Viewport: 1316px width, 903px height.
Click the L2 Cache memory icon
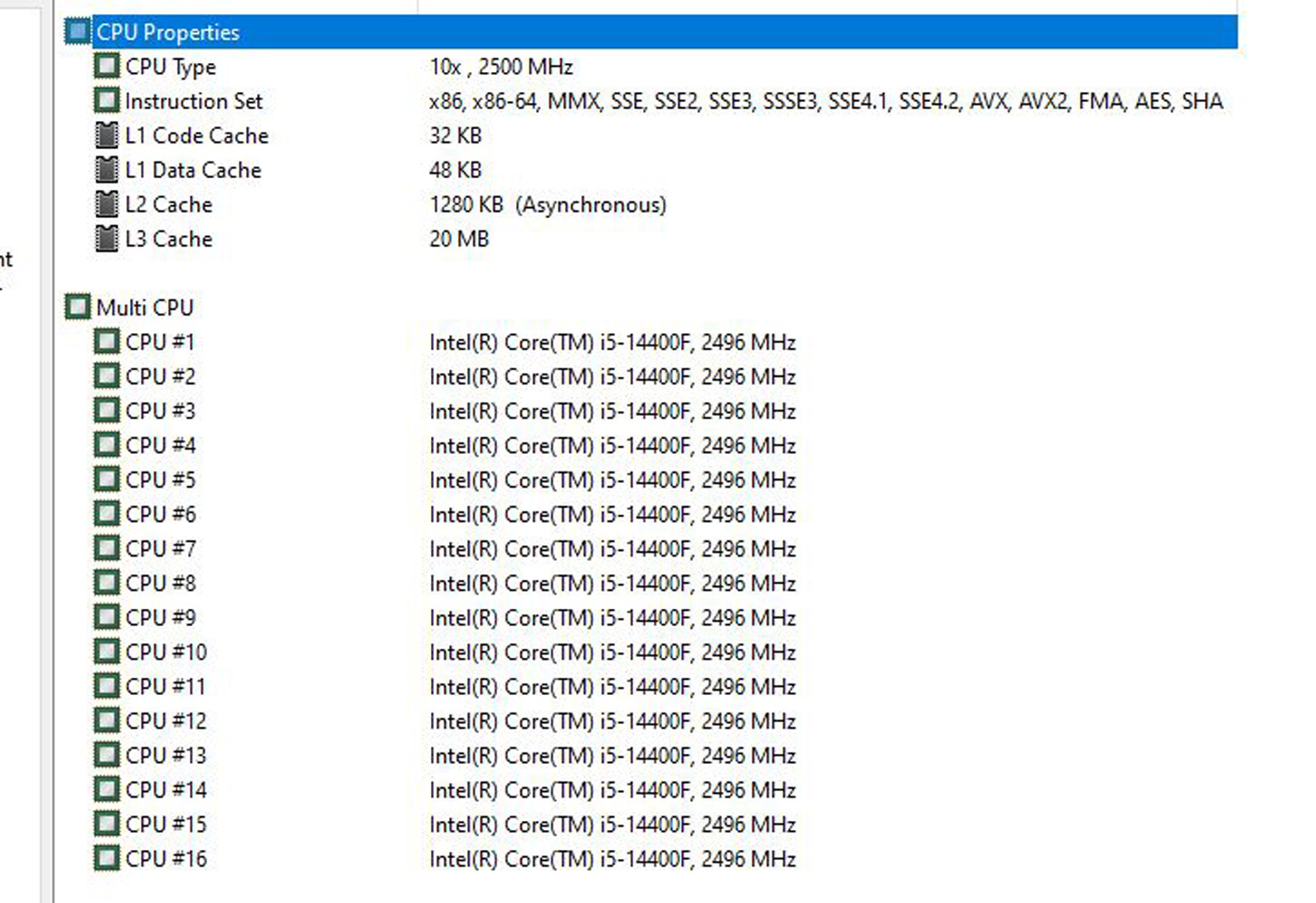[x=107, y=204]
